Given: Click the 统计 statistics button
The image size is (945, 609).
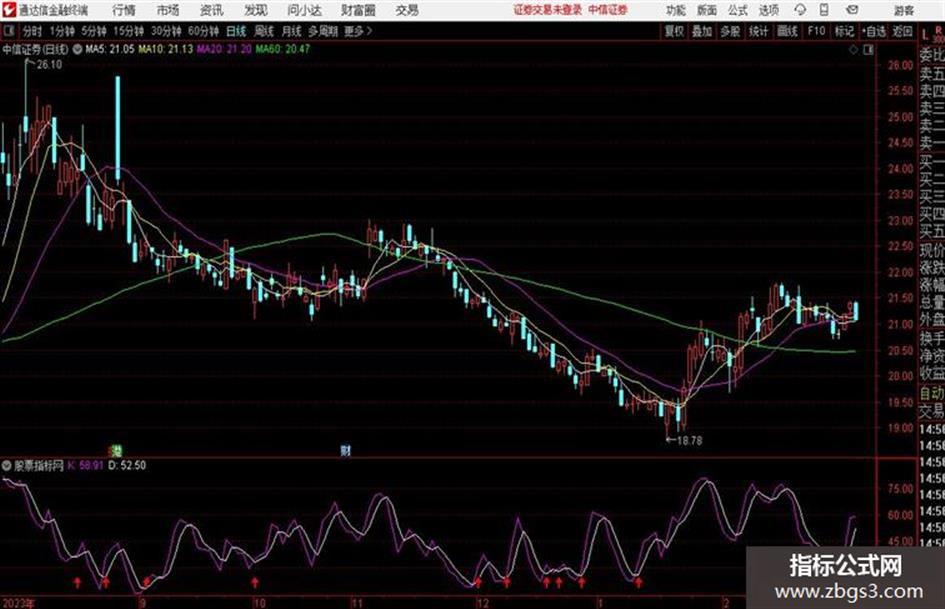Looking at the screenshot, I should click(x=759, y=31).
